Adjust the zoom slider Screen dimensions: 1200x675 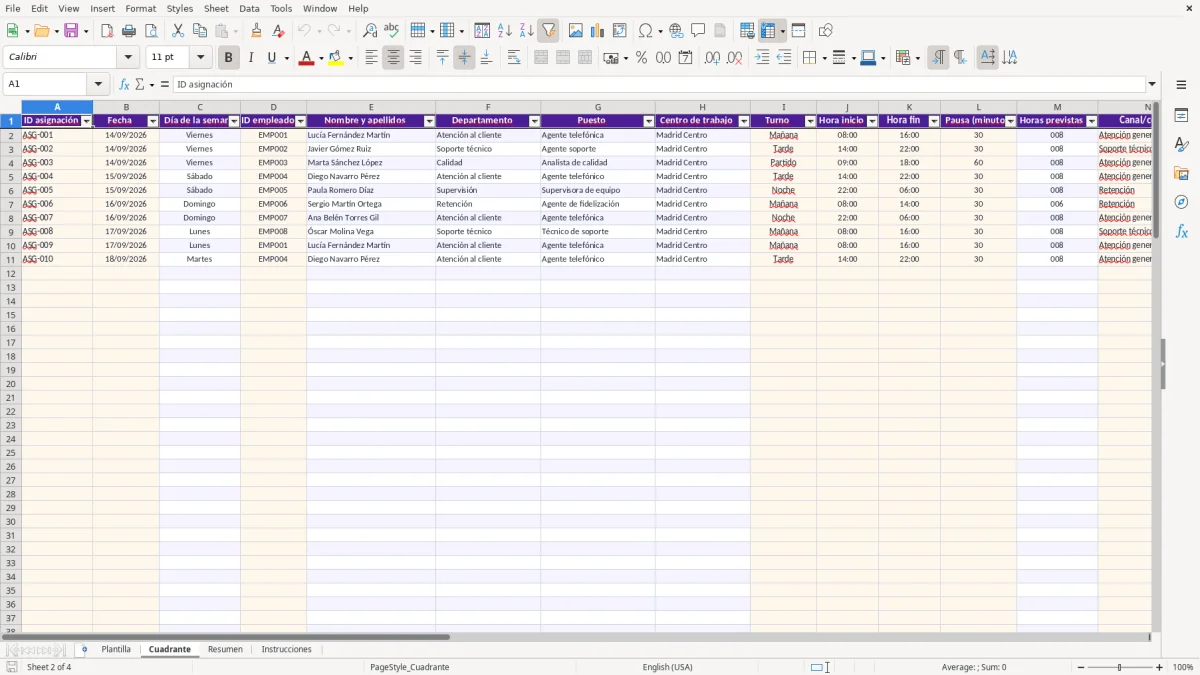(1120, 667)
